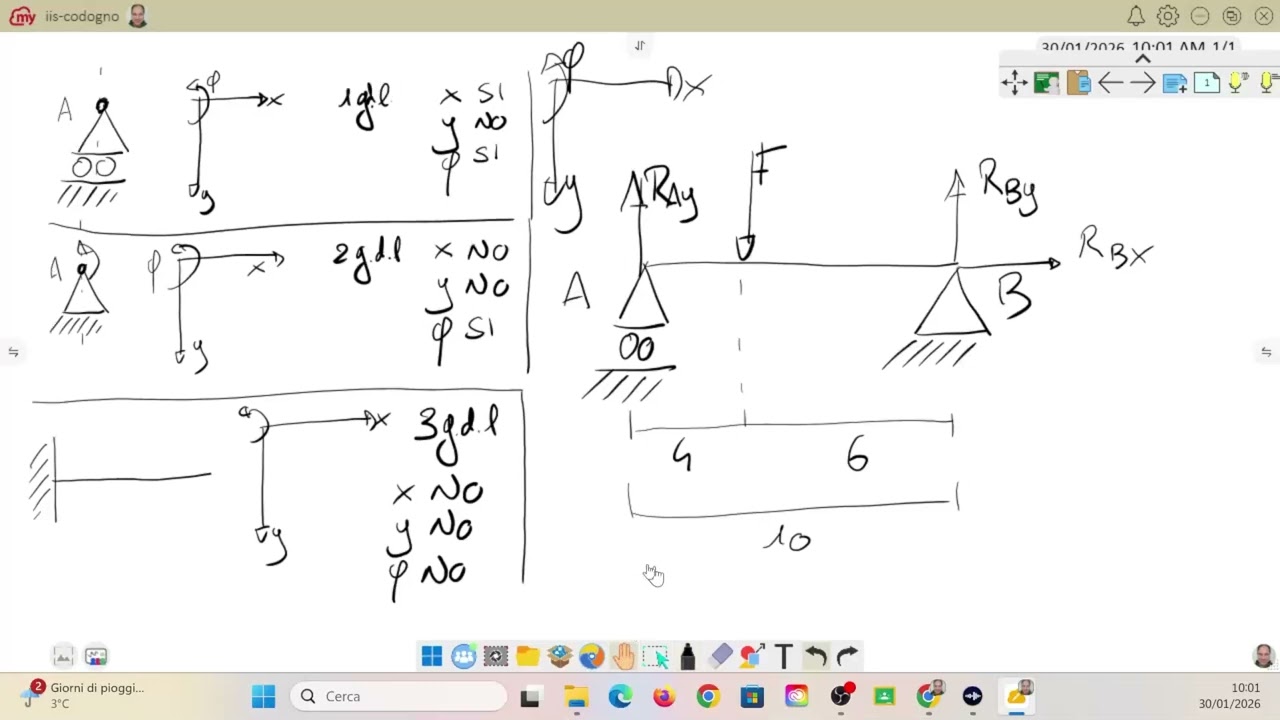Collapse the top page toolbar chevron
This screenshot has width=1280, height=720.
coord(1143,58)
